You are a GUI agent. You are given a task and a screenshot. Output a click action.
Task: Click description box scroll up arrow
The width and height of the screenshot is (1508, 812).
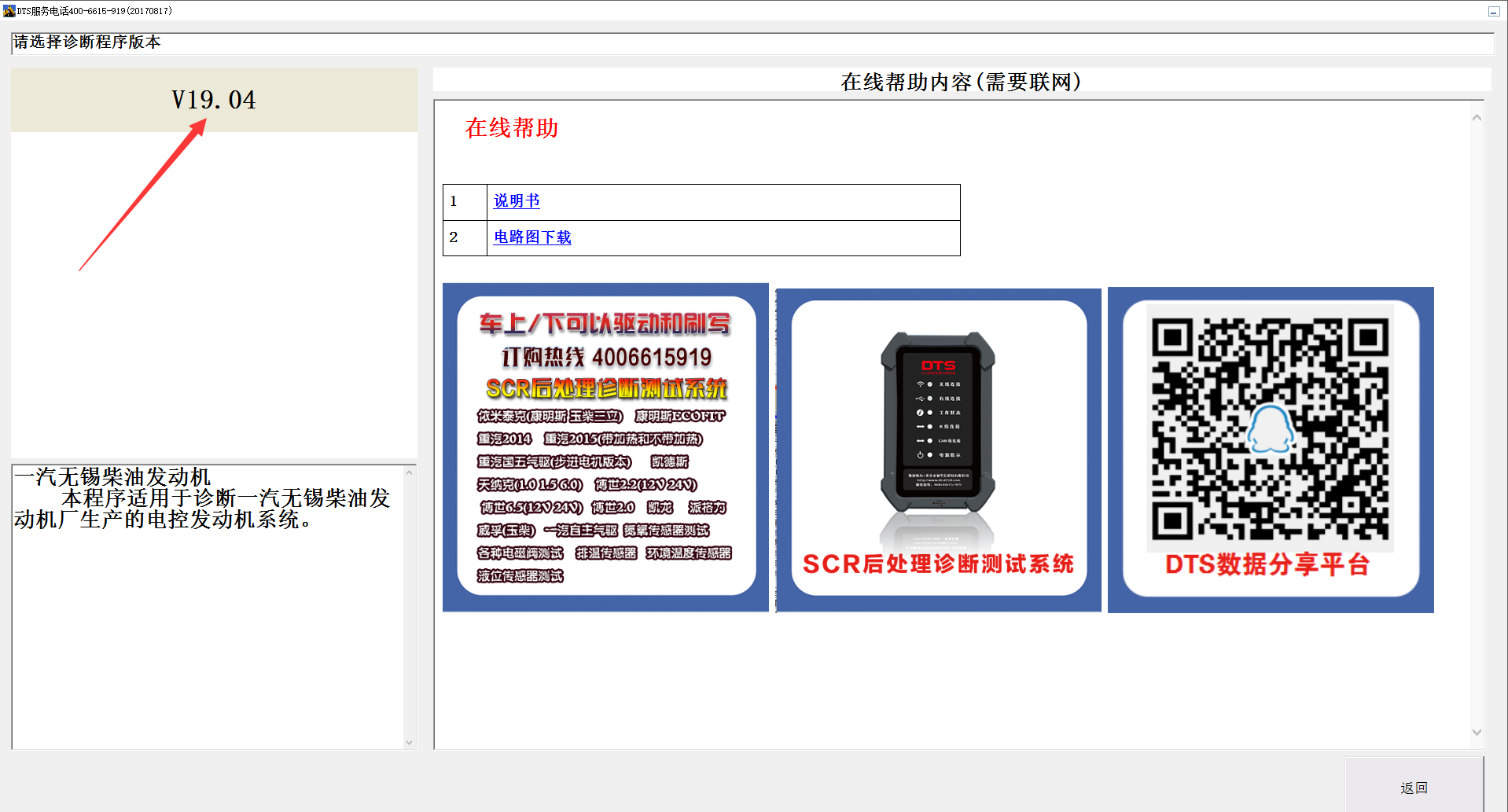pos(409,472)
